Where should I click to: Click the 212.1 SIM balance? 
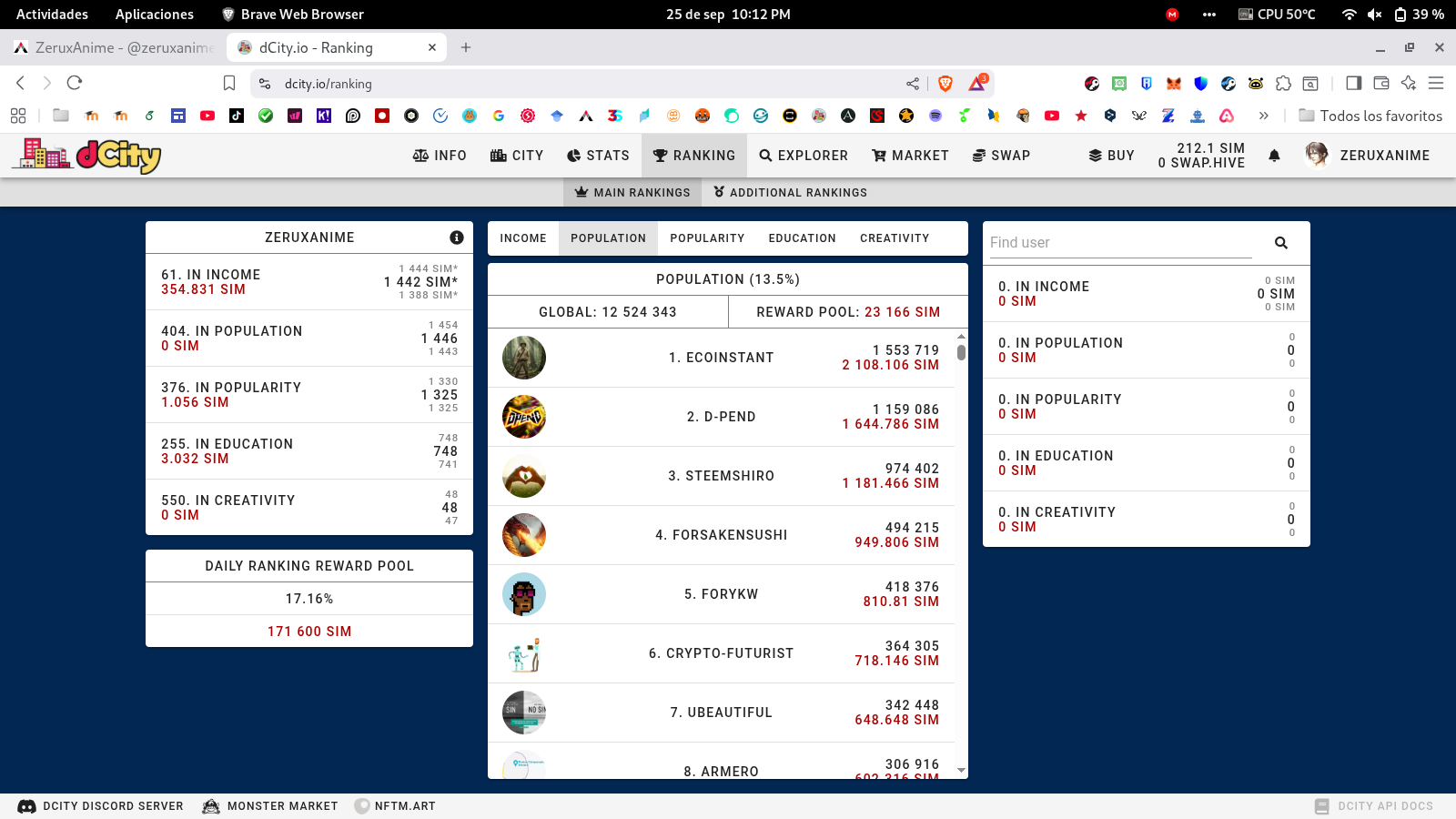(x=1210, y=148)
